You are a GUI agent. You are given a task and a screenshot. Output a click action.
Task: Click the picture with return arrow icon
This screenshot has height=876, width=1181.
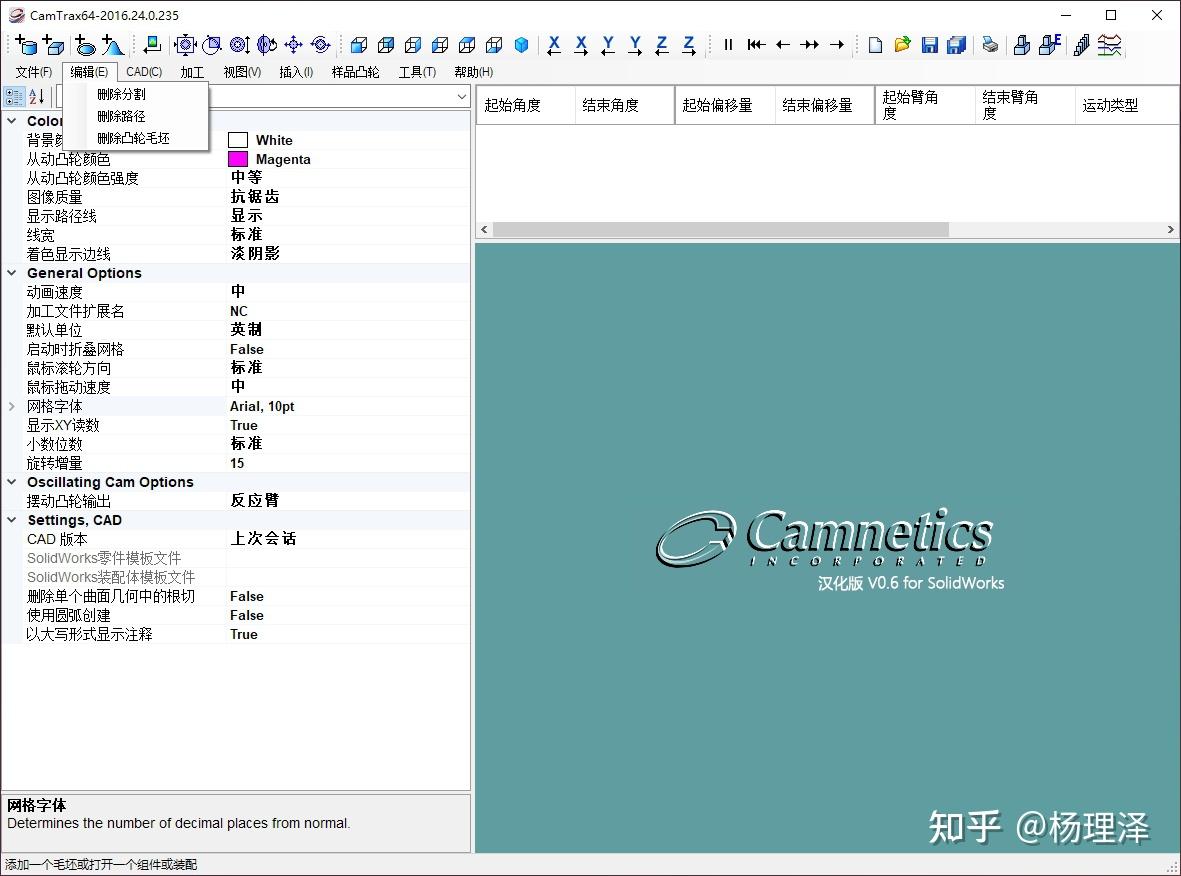(x=152, y=45)
